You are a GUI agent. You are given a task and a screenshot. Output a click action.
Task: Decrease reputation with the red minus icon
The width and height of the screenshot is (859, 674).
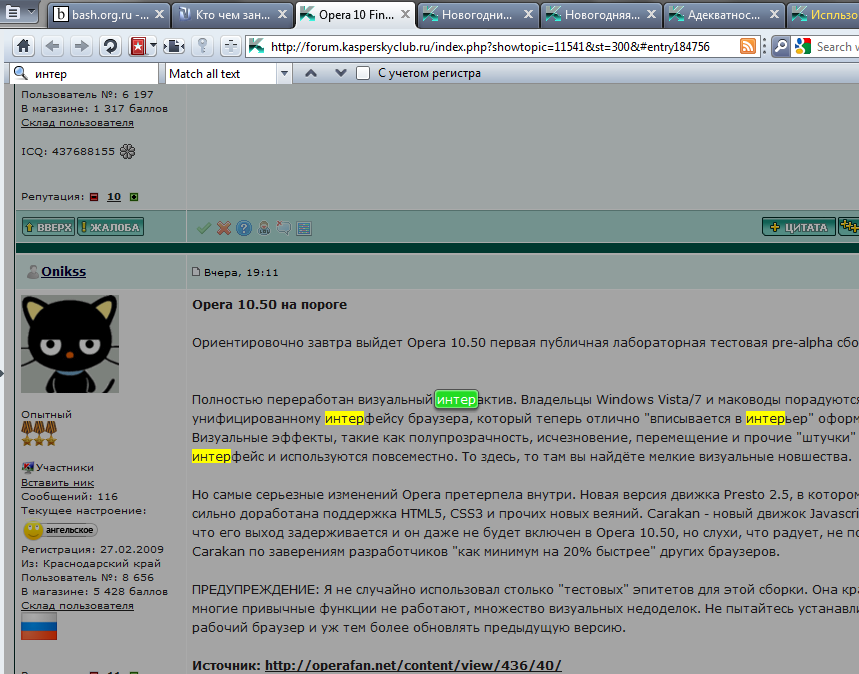(x=94, y=197)
